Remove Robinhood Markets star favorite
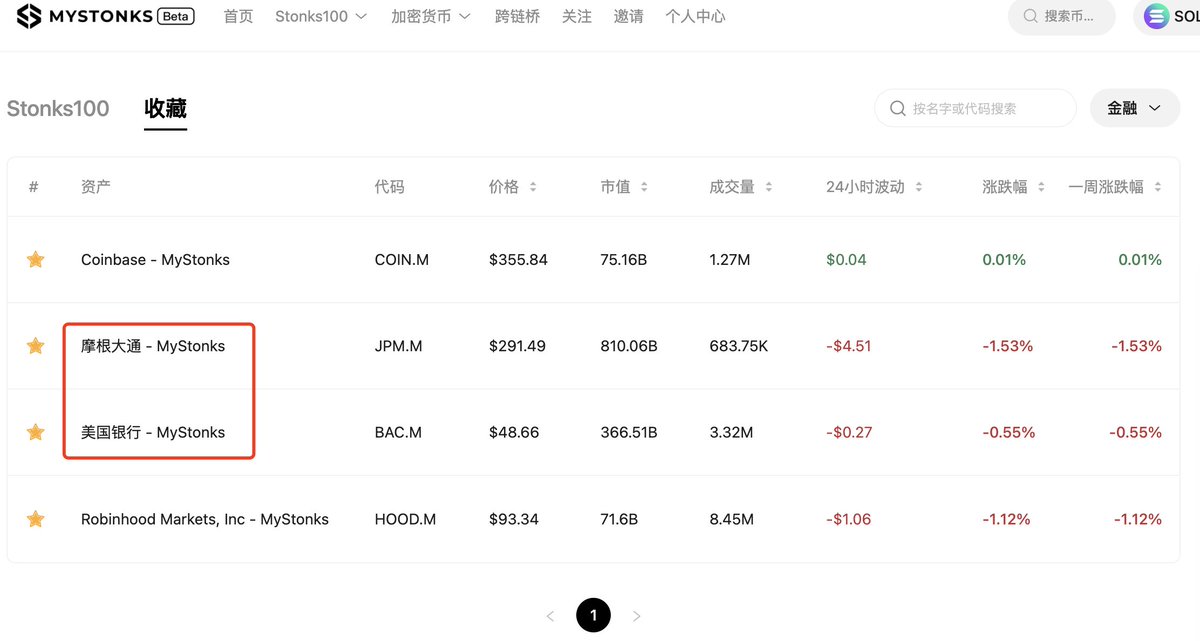Image resolution: width=1200 pixels, height=641 pixels. click(x=36, y=519)
